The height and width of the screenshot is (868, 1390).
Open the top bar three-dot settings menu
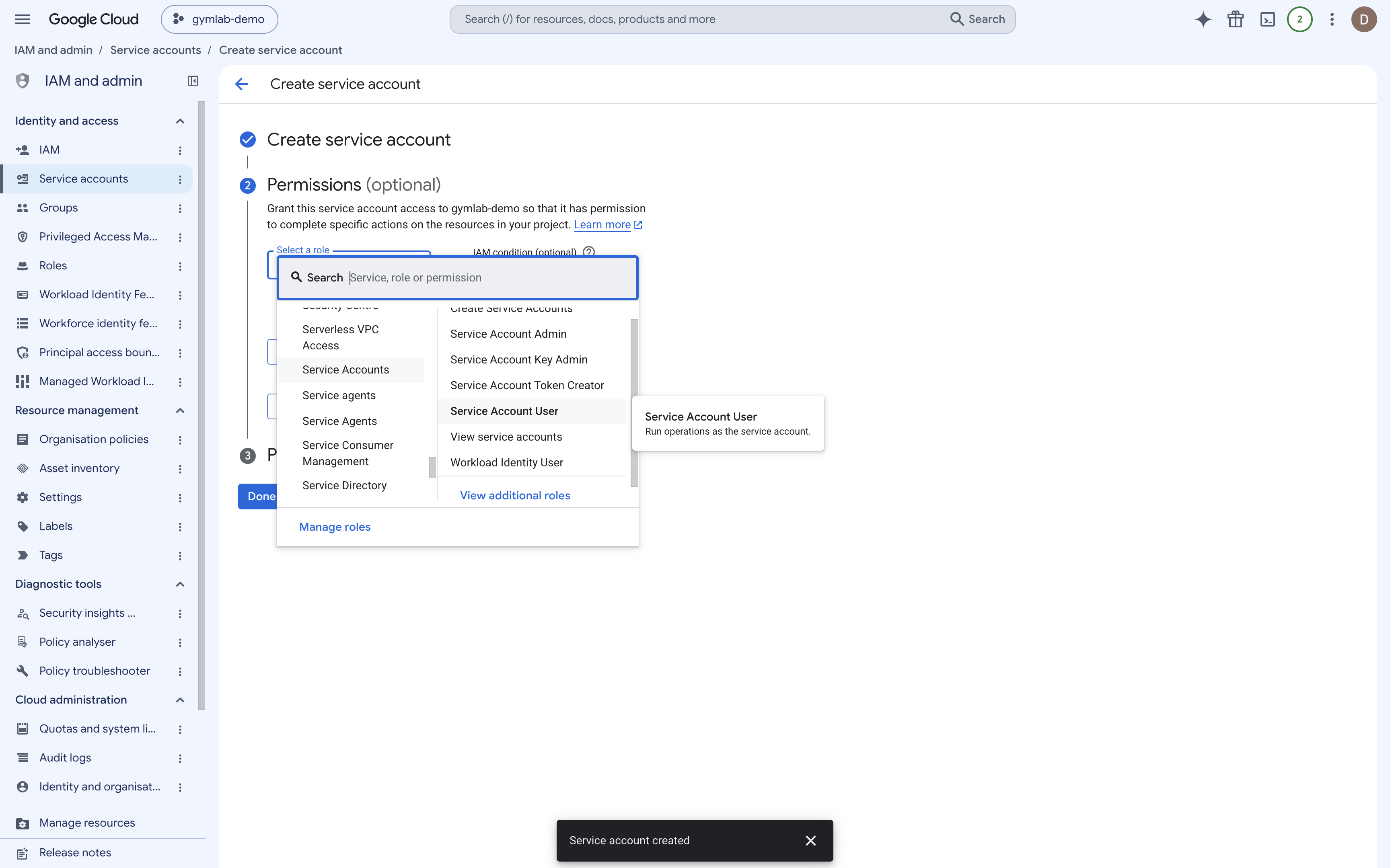[x=1331, y=19]
